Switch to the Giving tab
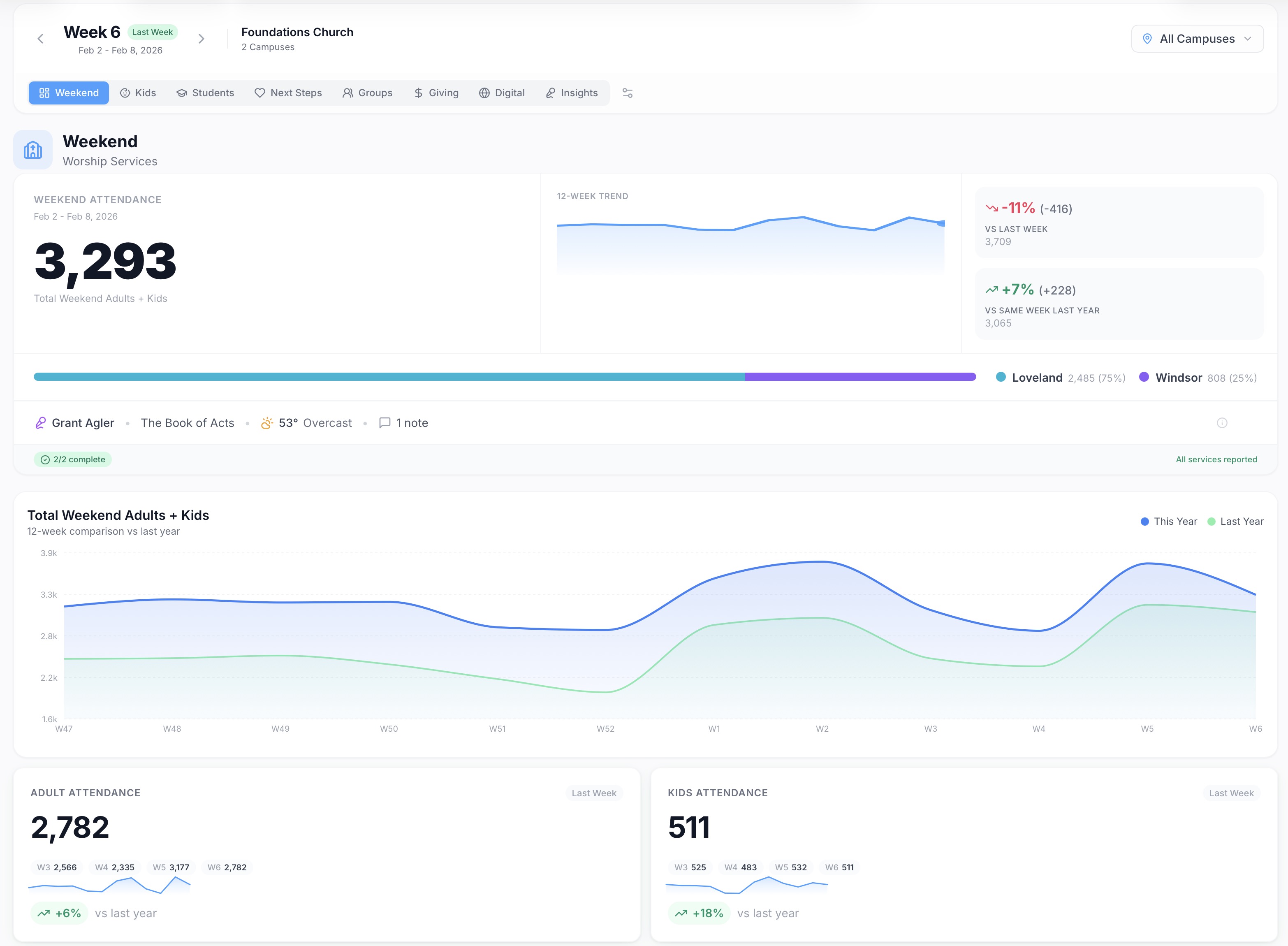This screenshot has width=1288, height=946. click(x=436, y=93)
